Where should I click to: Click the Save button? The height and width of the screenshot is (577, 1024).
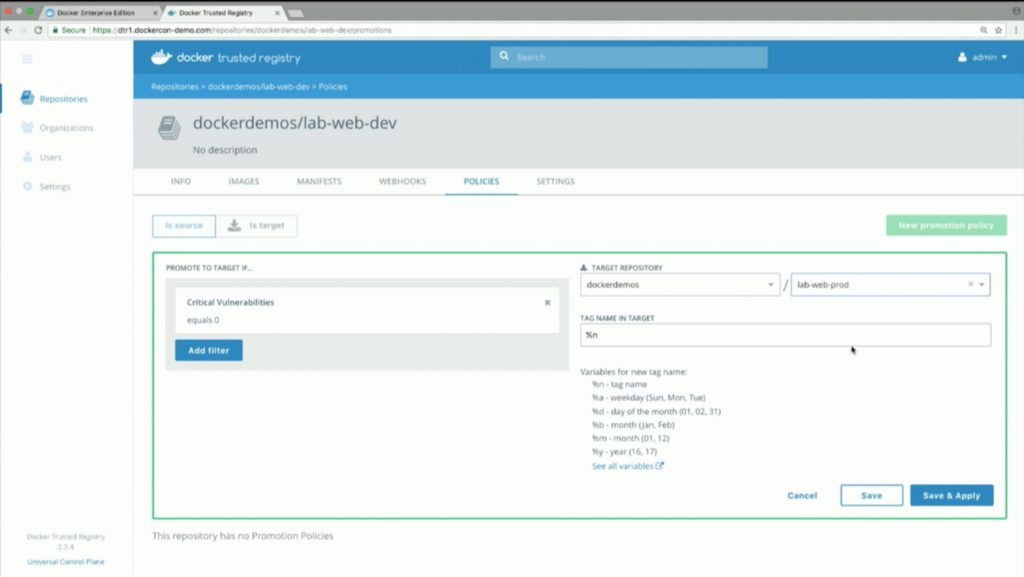(871, 495)
